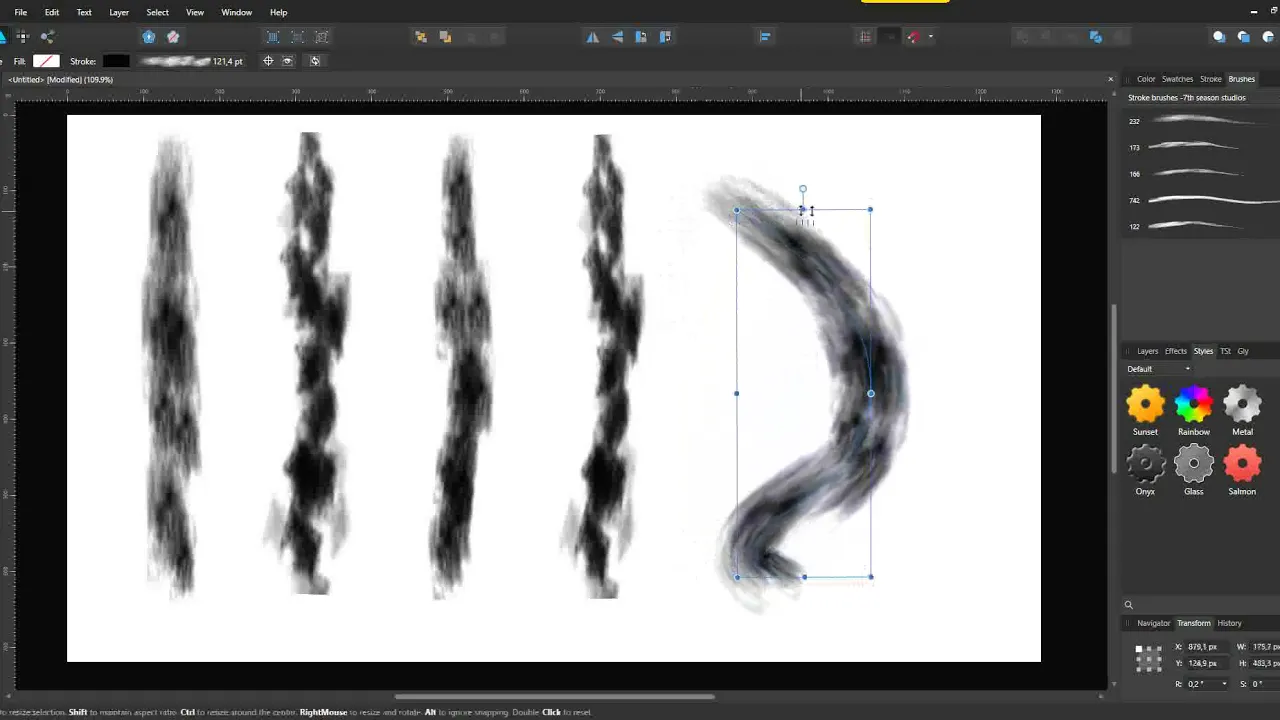The height and width of the screenshot is (720, 1280).
Task: Click the orange move-forward order icon
Action: point(445,37)
